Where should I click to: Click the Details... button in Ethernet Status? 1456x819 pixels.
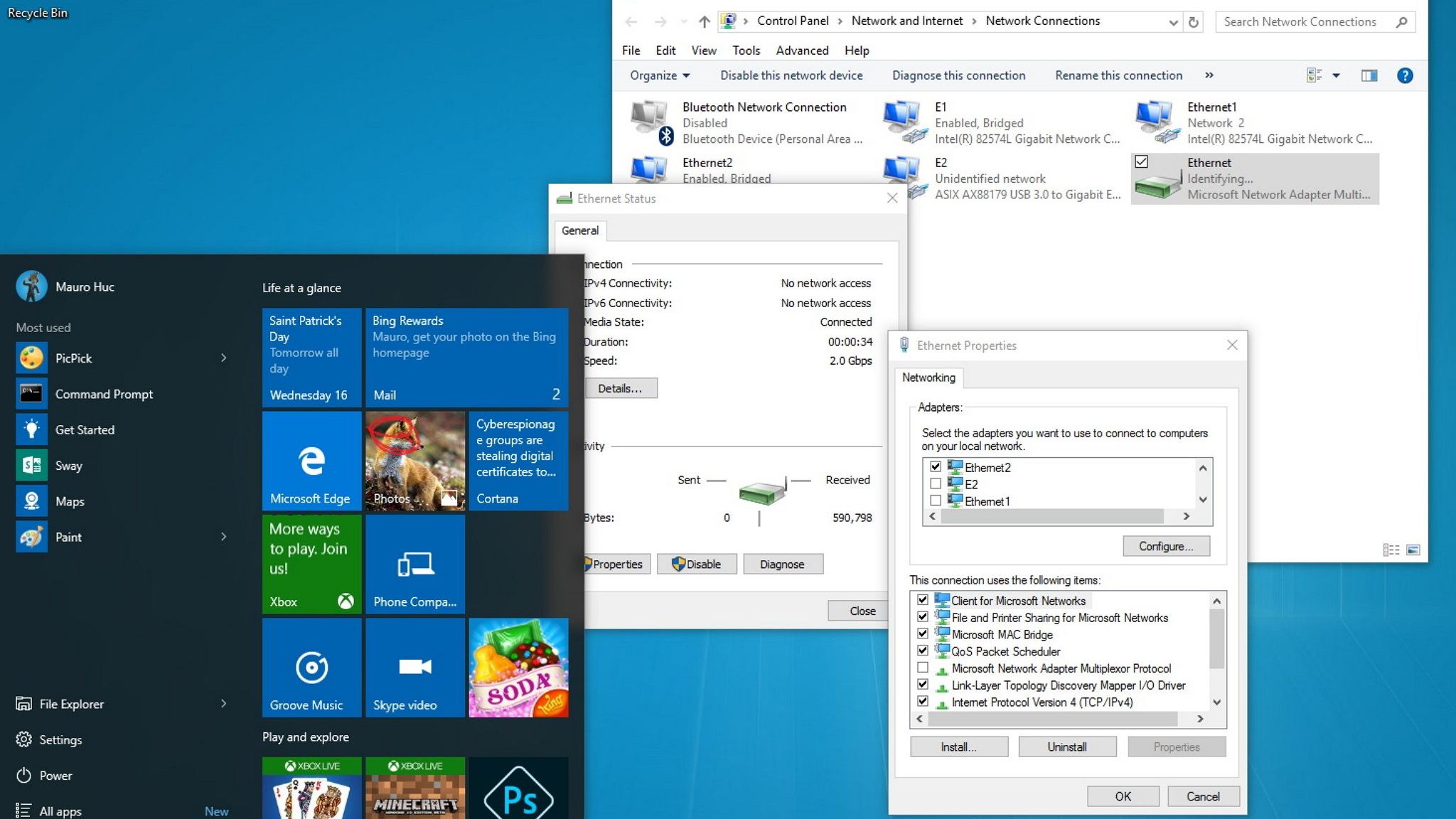pos(620,388)
